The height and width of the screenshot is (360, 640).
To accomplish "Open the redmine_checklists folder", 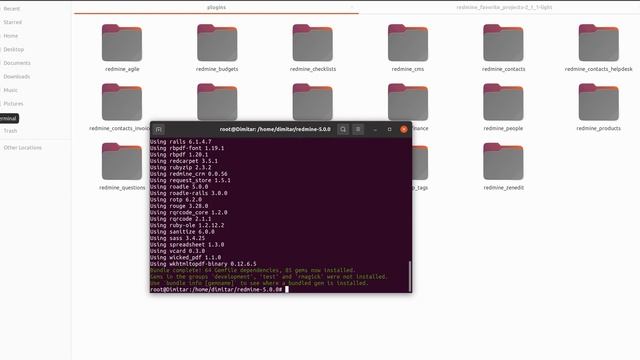I will (x=313, y=43).
